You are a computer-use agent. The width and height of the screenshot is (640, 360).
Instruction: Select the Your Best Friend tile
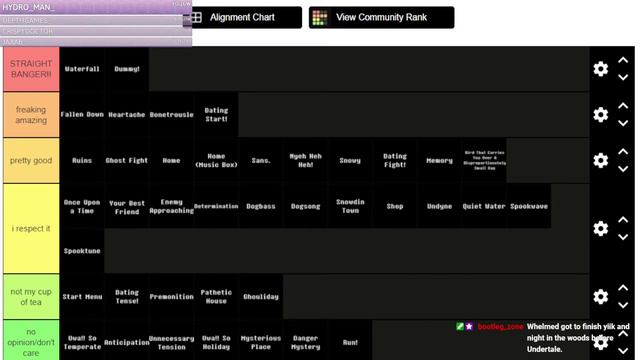127,206
